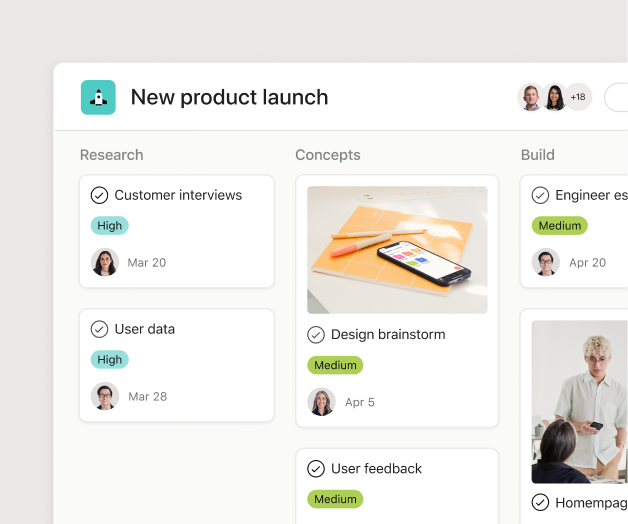Toggle the Homepage task checkmark
The image size is (628, 524).
540,502
